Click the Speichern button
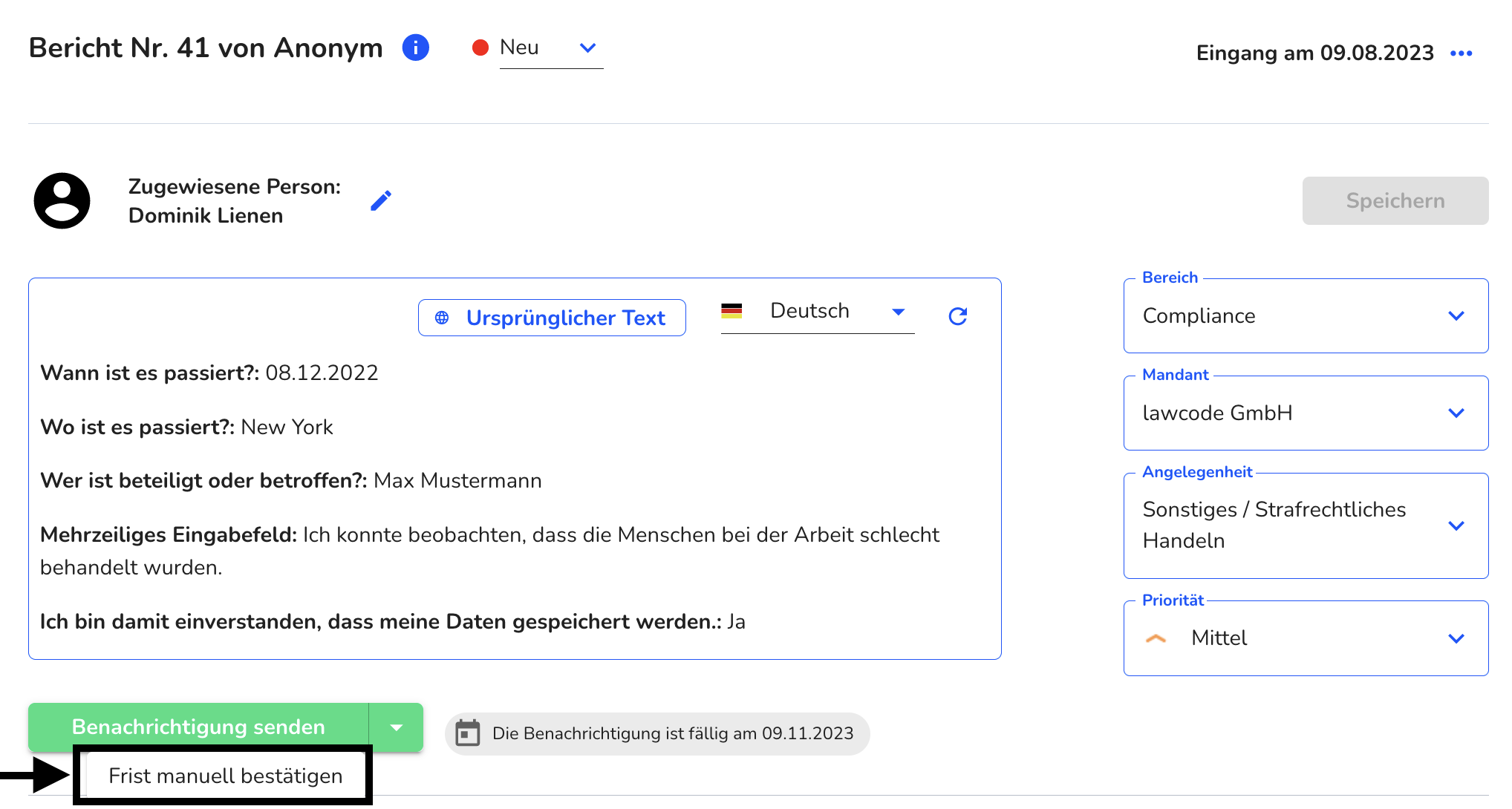Viewport: 1512px width, 809px height. pyautogui.click(x=1395, y=200)
